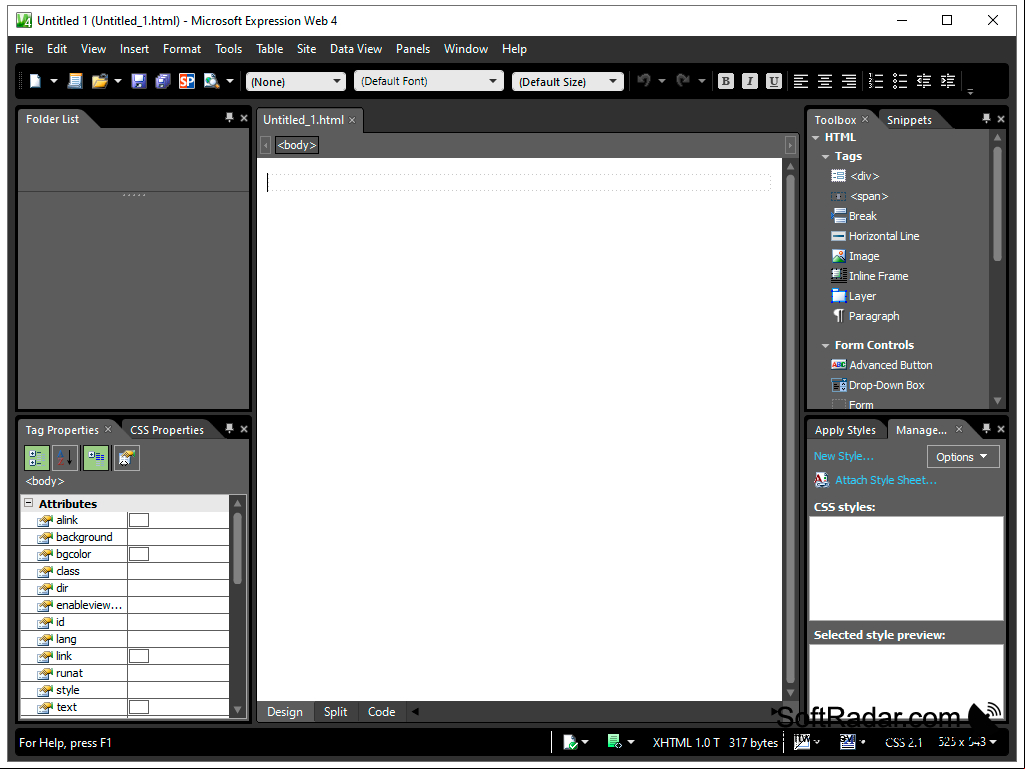Toggle Align Text Right
The width and height of the screenshot is (1025, 769).
point(849,80)
